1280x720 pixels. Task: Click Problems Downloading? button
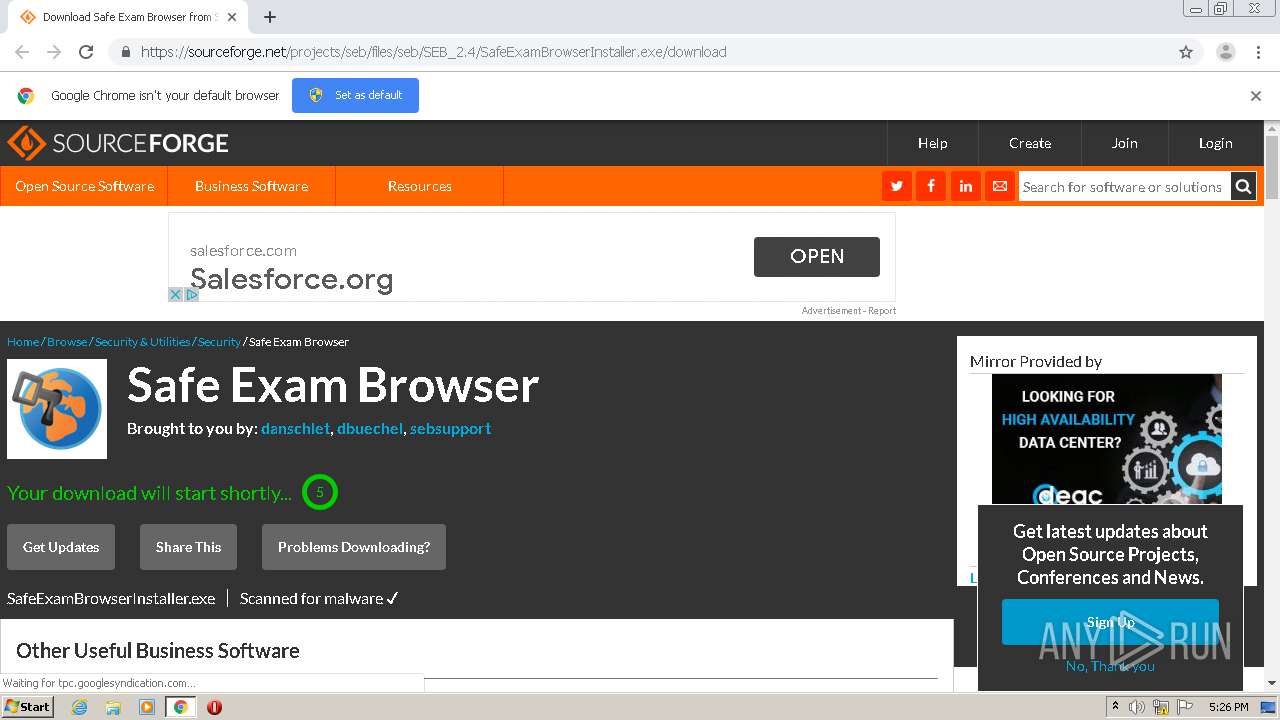point(354,547)
